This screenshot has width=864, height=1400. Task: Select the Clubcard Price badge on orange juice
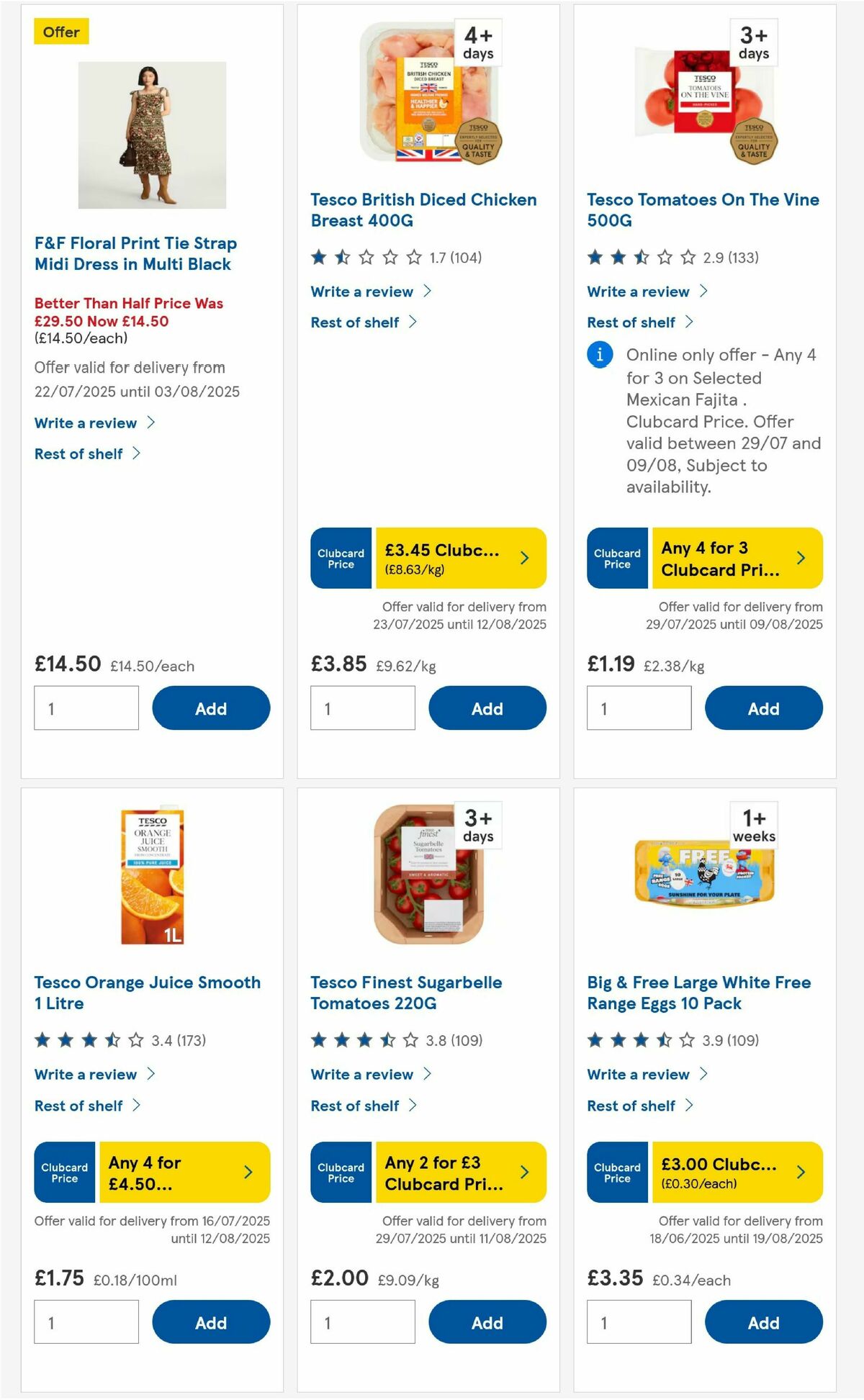pyautogui.click(x=63, y=1172)
